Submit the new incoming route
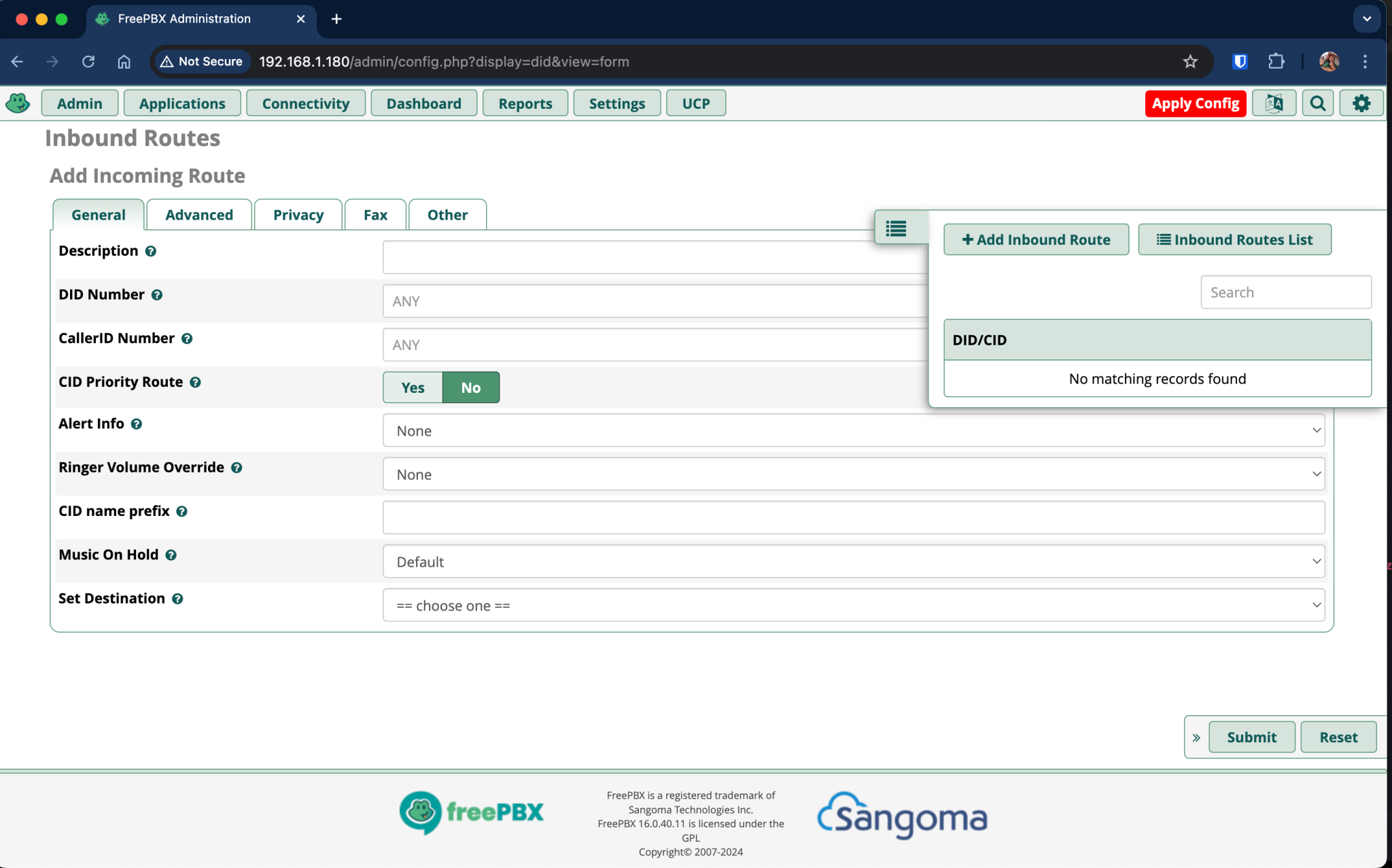The width and height of the screenshot is (1392, 868). click(x=1251, y=737)
